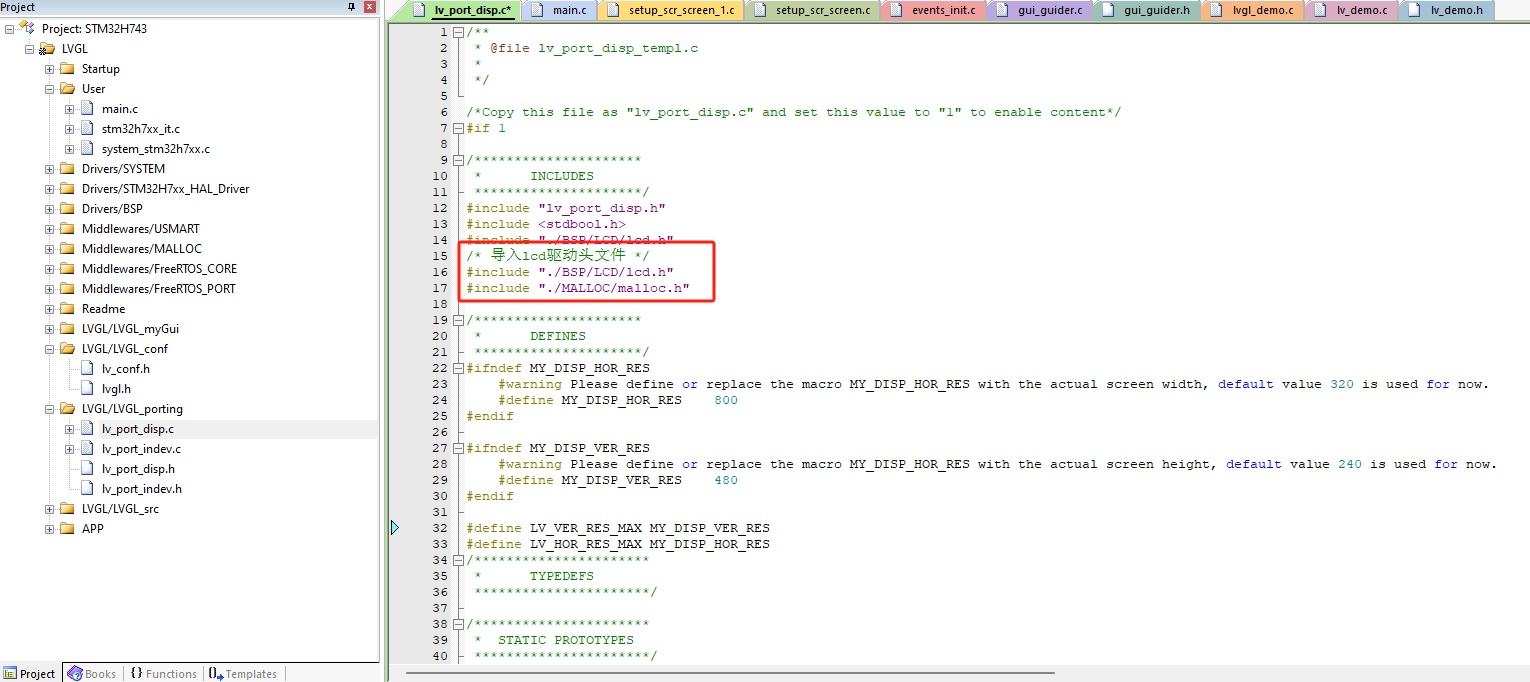This screenshot has width=1530, height=682.
Task: Click the LVGL target icon in tree
Action: [47, 48]
